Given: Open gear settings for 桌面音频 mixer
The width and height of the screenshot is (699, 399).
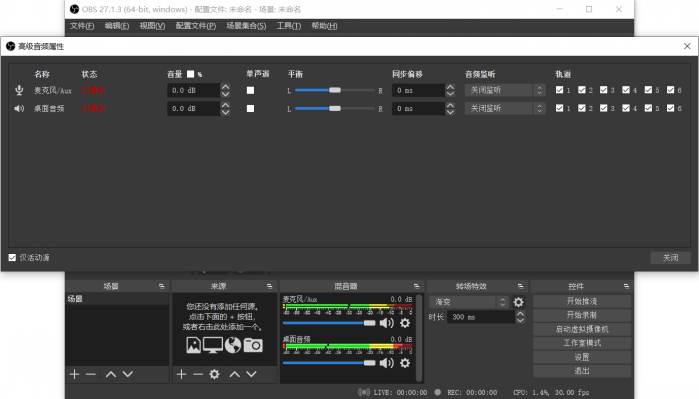Looking at the screenshot, I should (x=405, y=363).
